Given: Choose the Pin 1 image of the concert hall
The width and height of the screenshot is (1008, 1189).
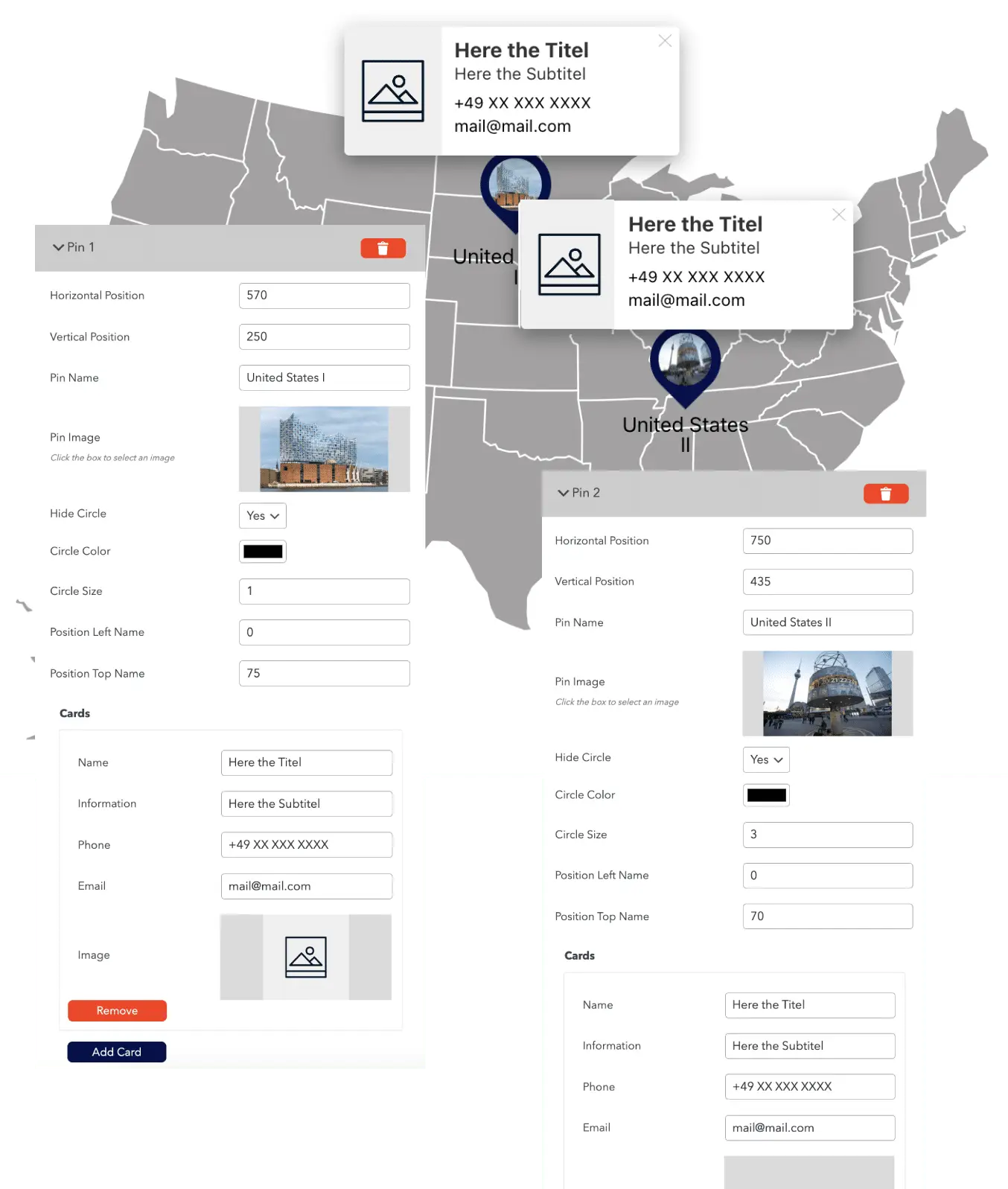Looking at the screenshot, I should 325,449.
